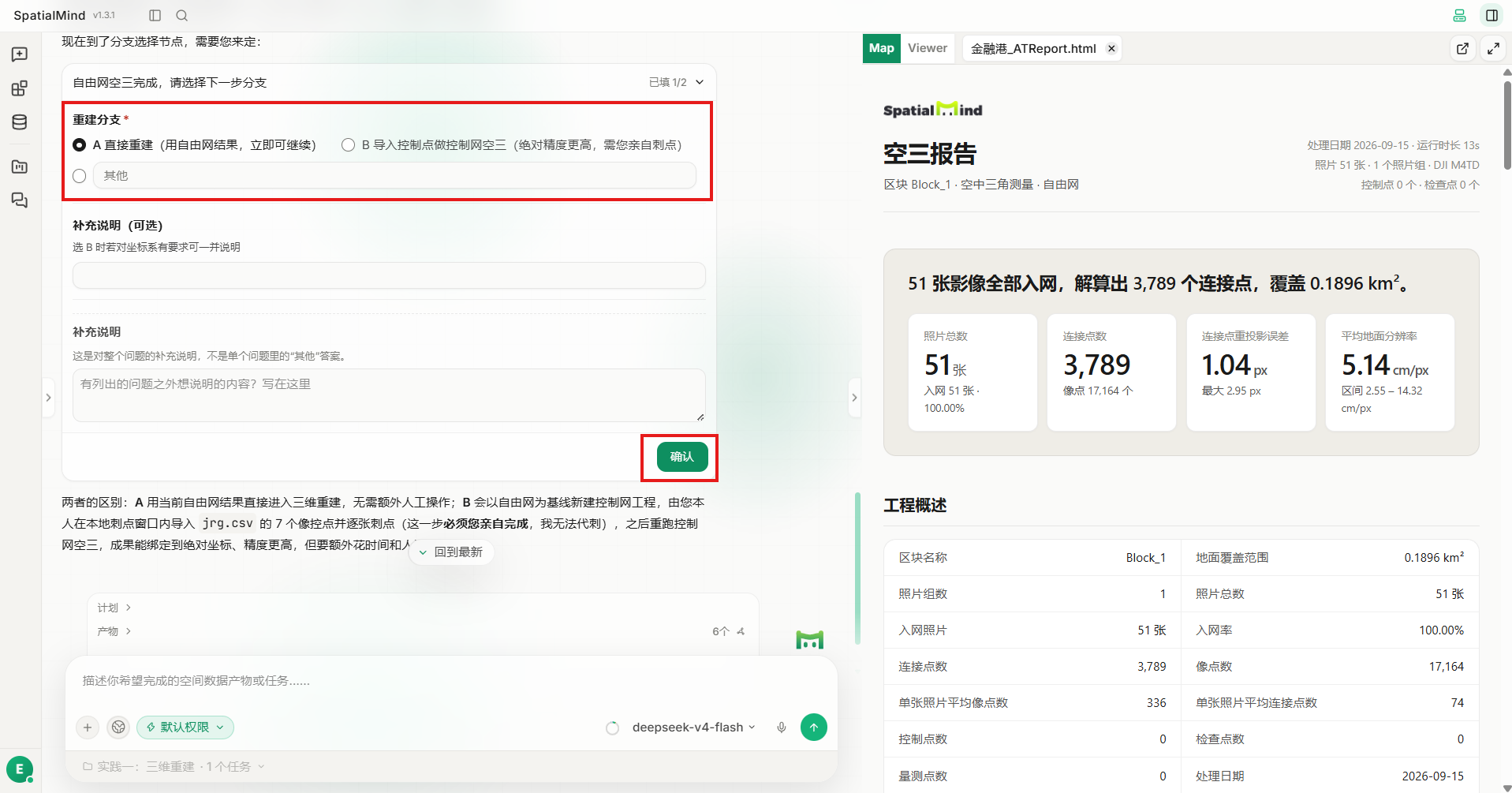Open the database icon in left sidebar

(20, 122)
